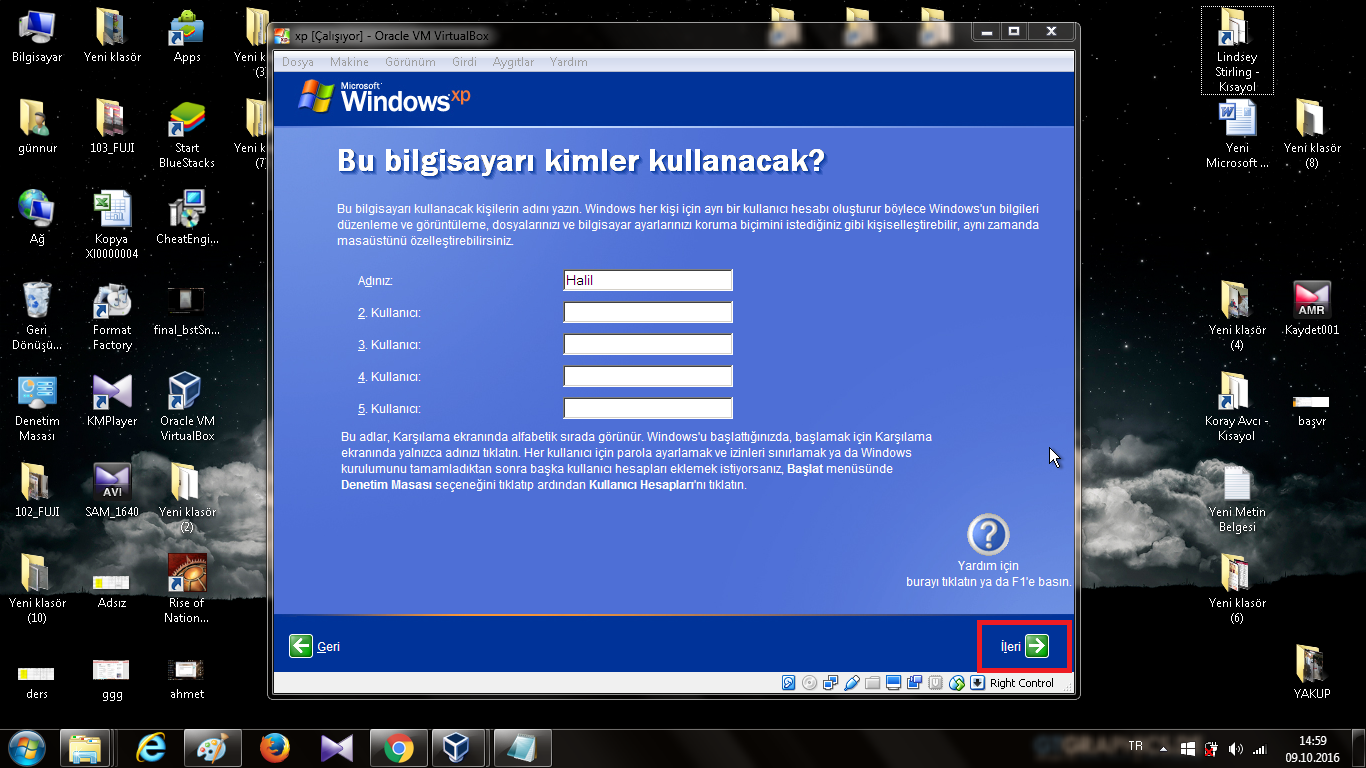Select the Lindsey Stirling - Kısayol shortcut icon
The width and height of the screenshot is (1366, 768).
(1237, 51)
